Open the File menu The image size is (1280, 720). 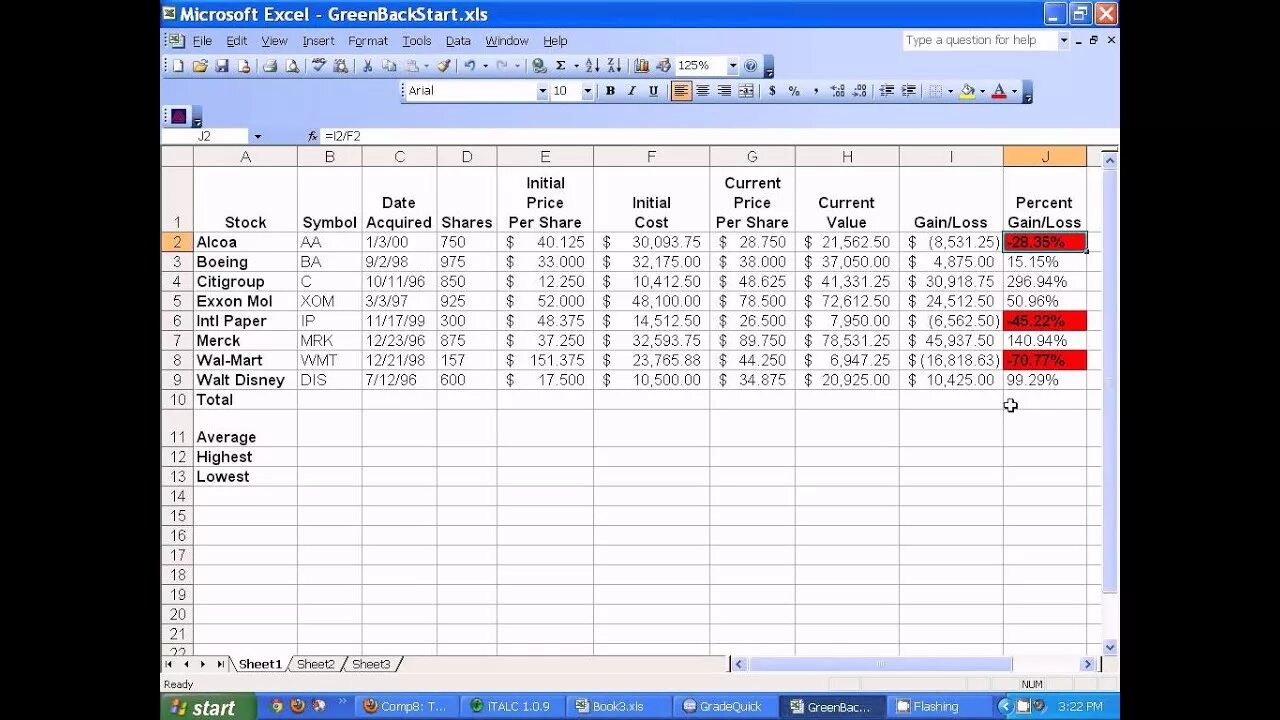coord(202,41)
